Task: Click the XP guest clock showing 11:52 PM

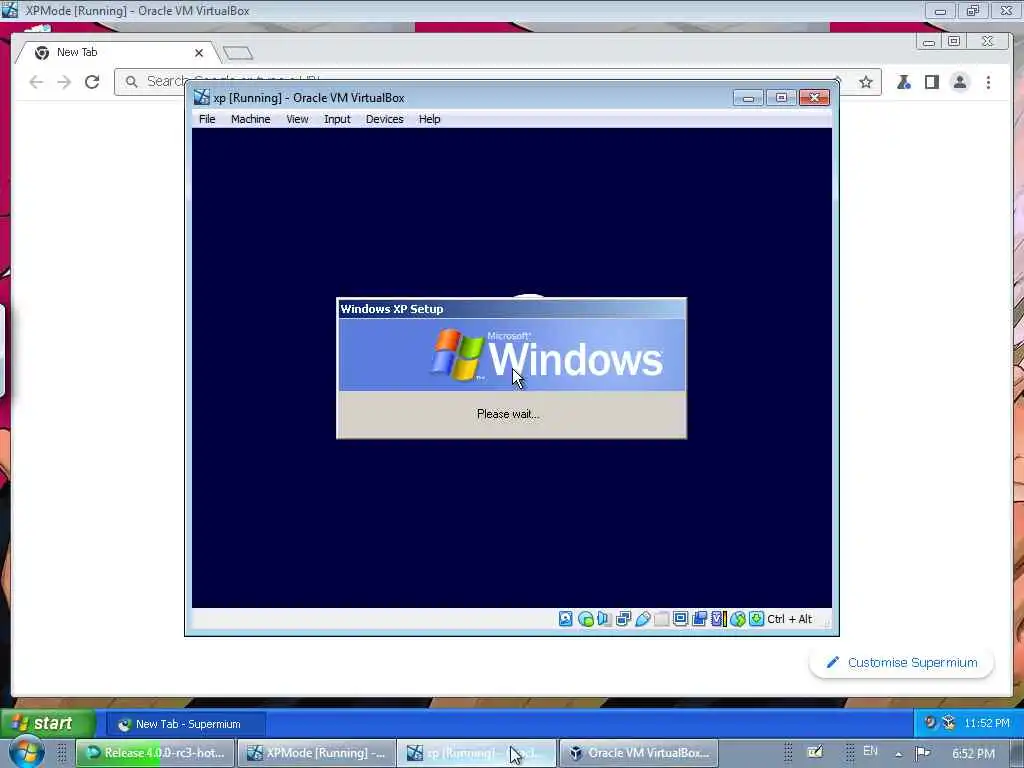Action: point(987,723)
